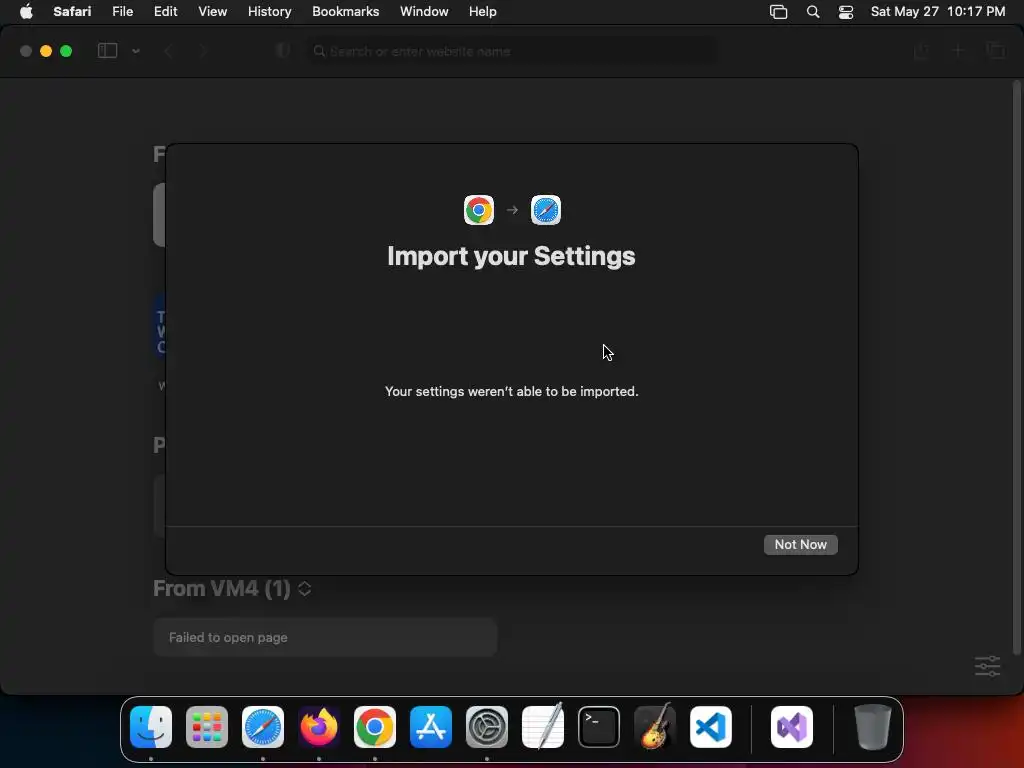Open the History menu
1024x768 pixels.
(x=269, y=12)
